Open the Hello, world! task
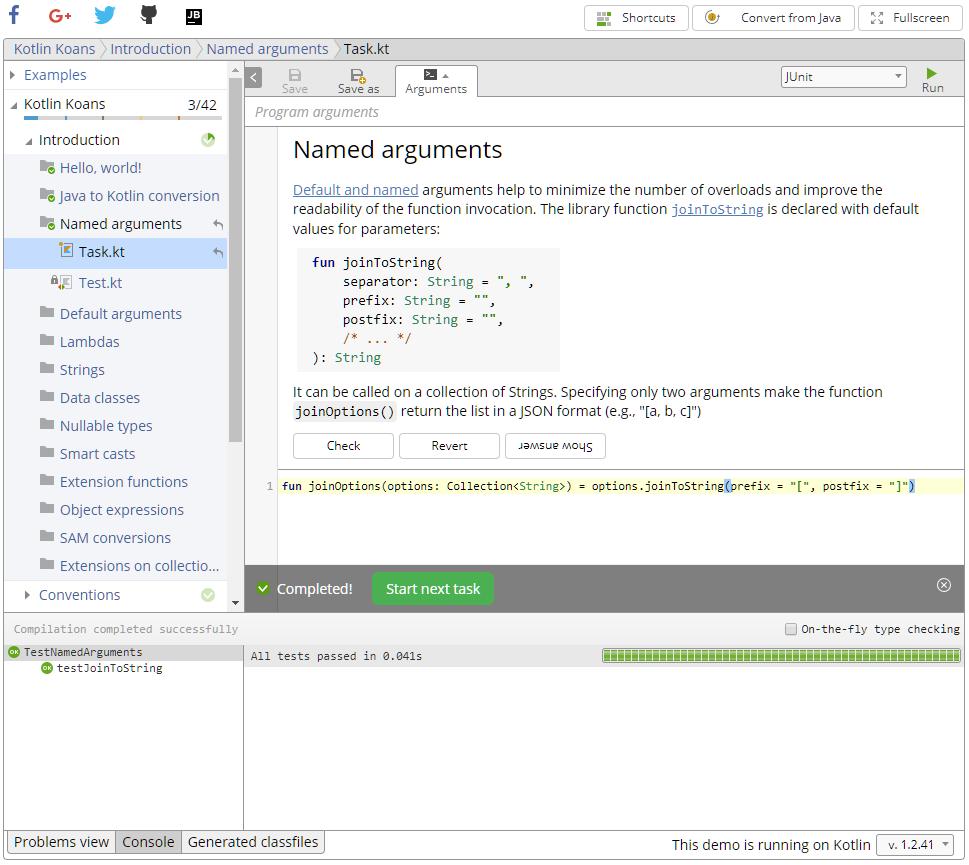Screen dimensions: 969x865 100,168
